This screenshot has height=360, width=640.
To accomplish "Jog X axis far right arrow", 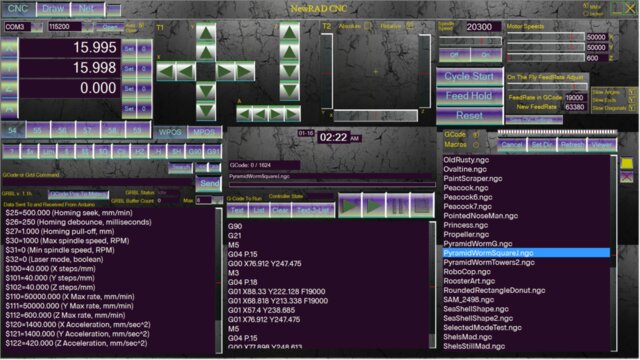I will tap(245, 71).
